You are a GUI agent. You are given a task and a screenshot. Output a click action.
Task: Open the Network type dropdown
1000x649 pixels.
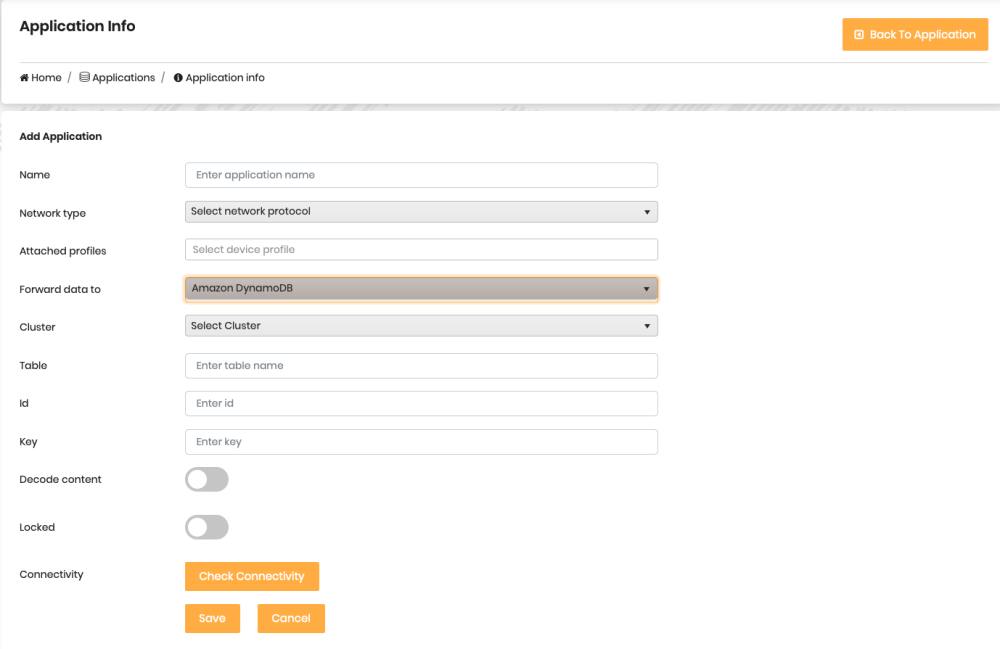tap(421, 212)
